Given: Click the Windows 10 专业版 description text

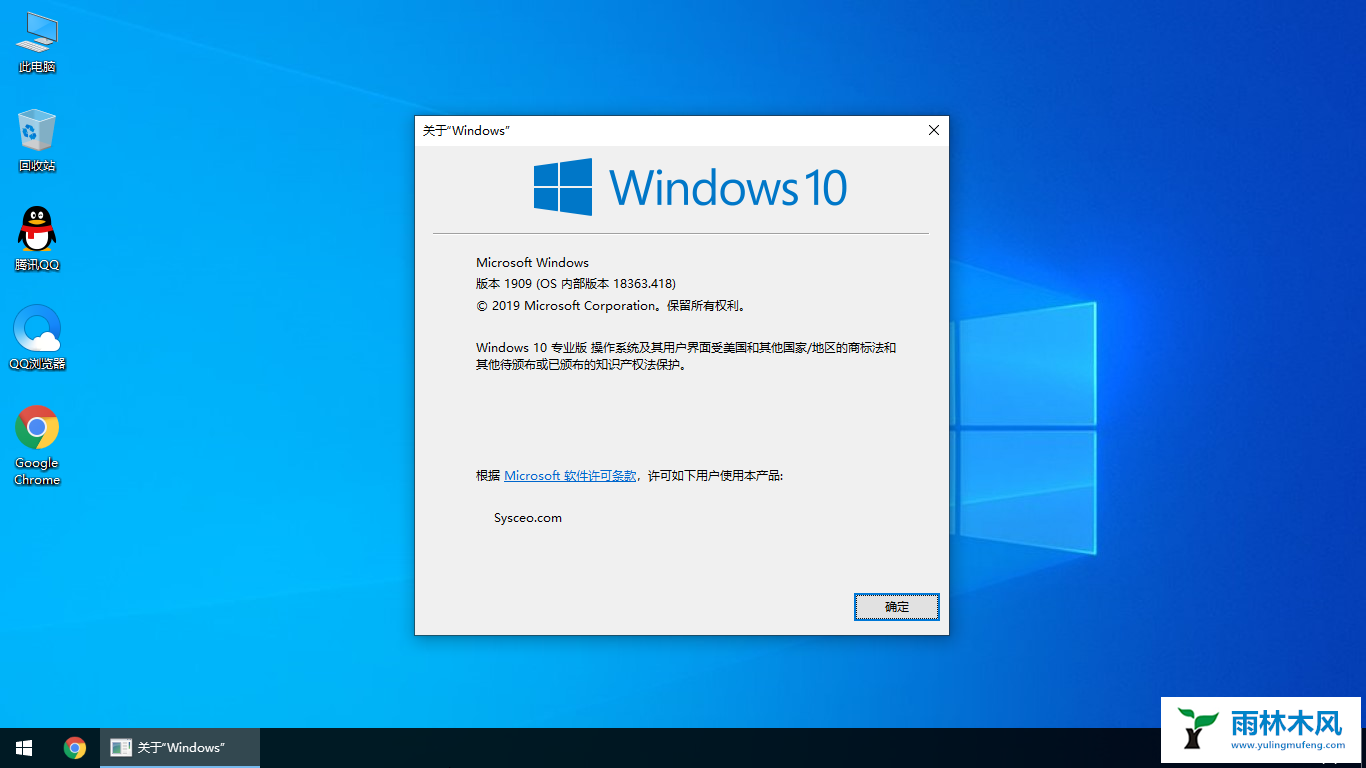Looking at the screenshot, I should click(x=686, y=356).
